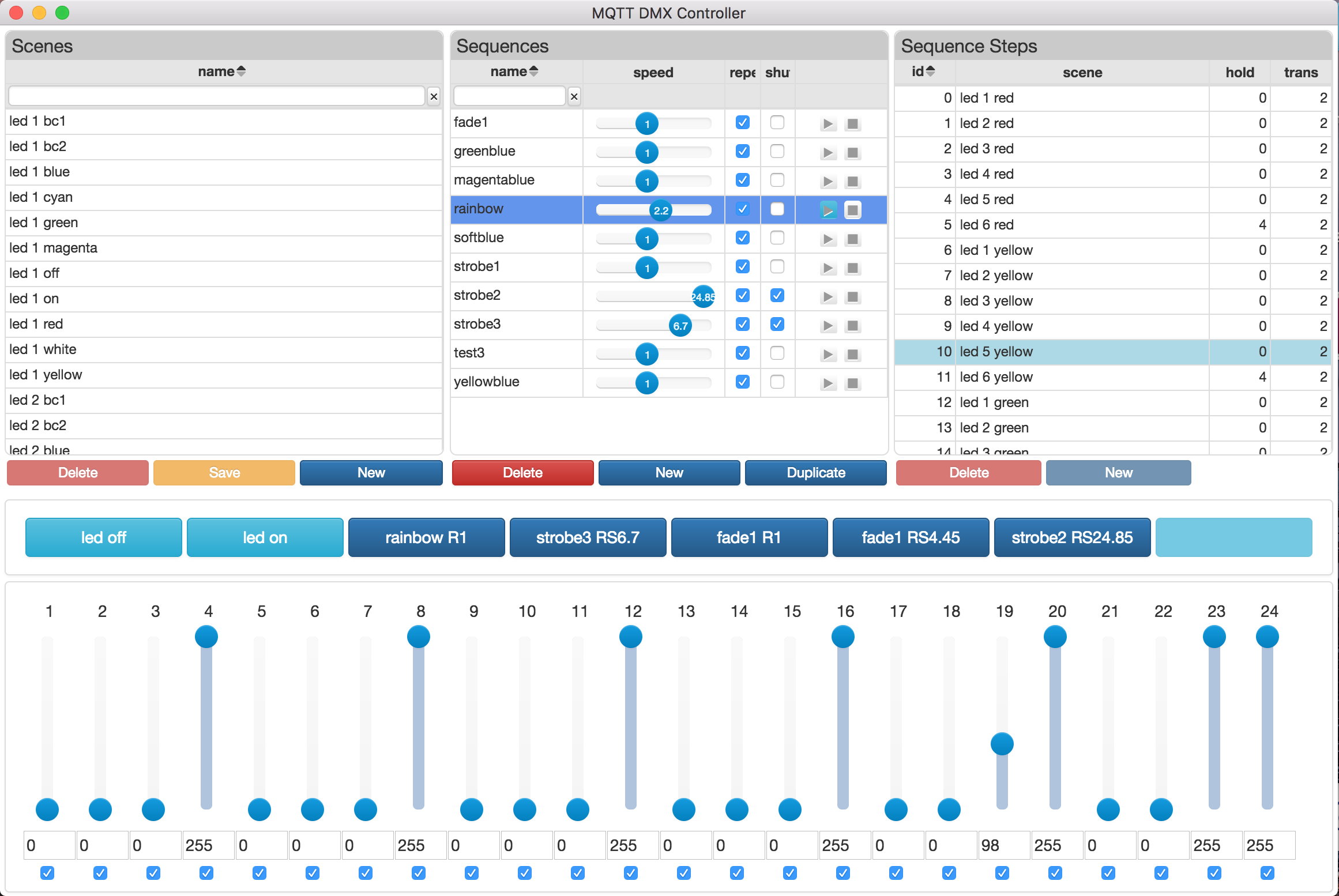Sort Scenes by name column arrow
Image resolution: width=1339 pixels, height=896 pixels.
241,71
